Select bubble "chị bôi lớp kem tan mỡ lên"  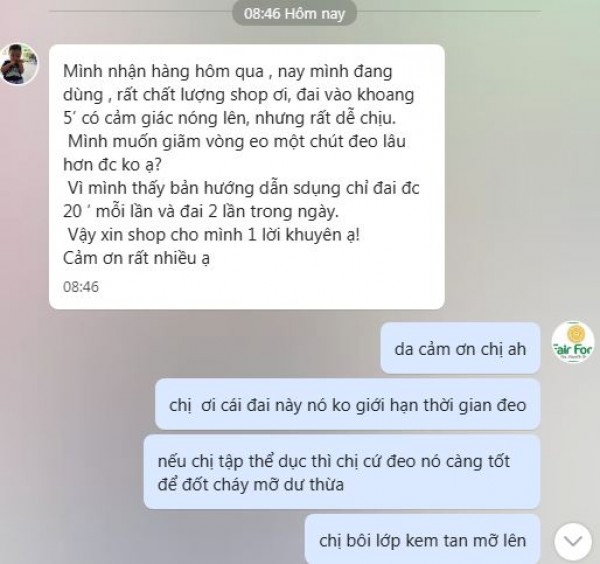422,539
